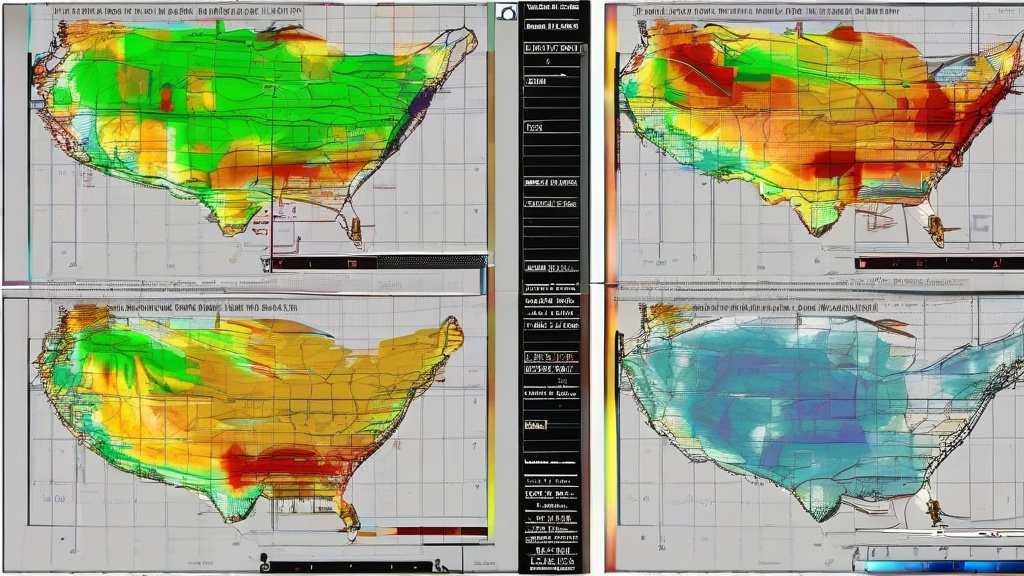Image resolution: width=1024 pixels, height=576 pixels.
Task: Click the circular icon atop the center panel
Action: tap(506, 13)
